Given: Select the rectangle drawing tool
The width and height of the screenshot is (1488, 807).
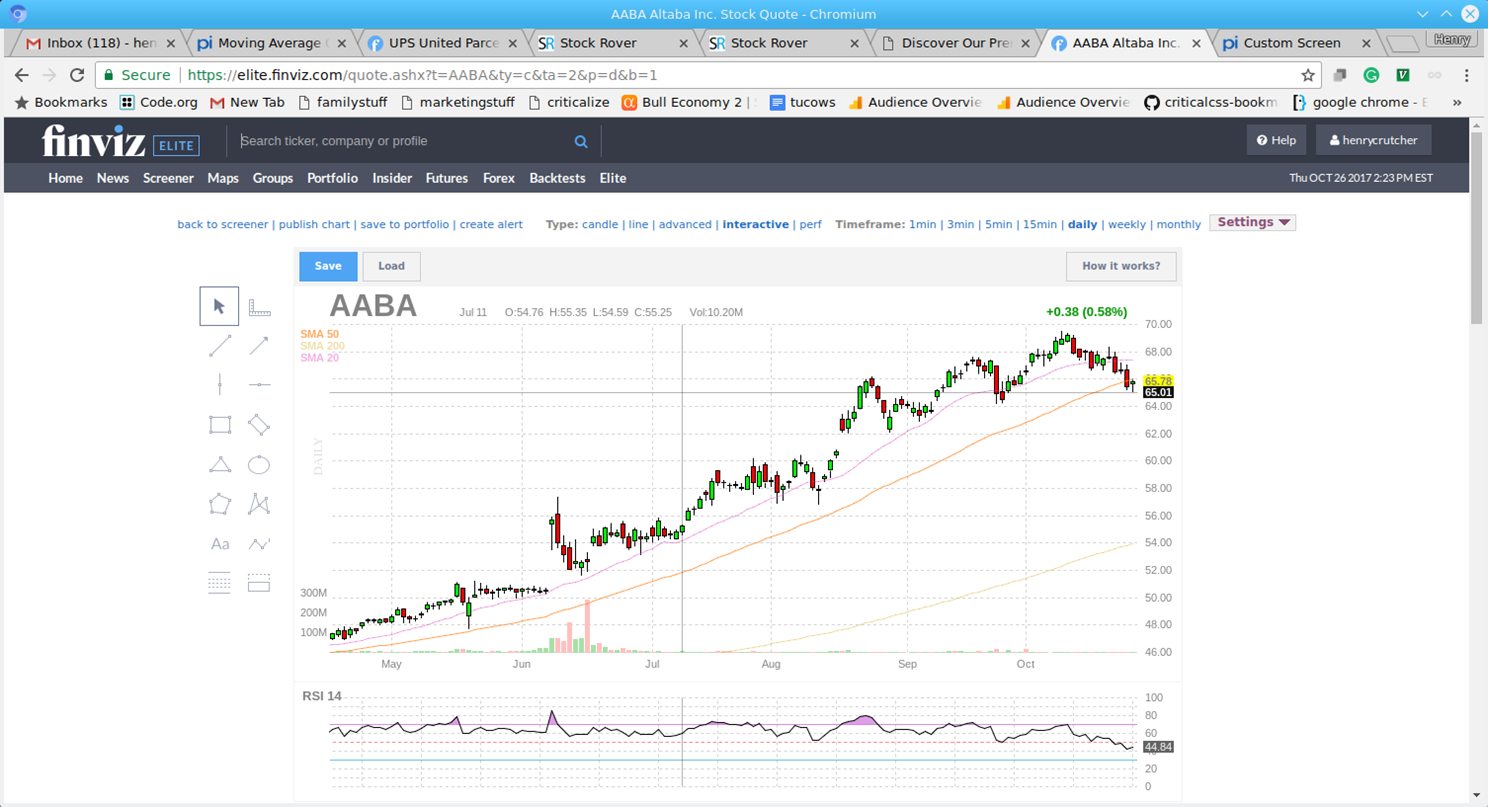Looking at the screenshot, I should point(219,425).
